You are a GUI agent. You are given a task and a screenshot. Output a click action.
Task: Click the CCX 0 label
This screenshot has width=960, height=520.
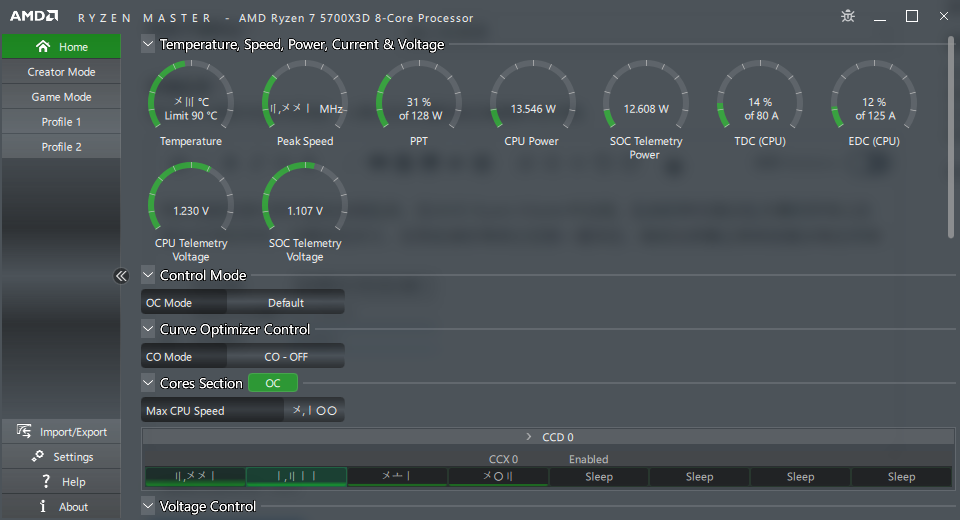pyautogui.click(x=503, y=459)
